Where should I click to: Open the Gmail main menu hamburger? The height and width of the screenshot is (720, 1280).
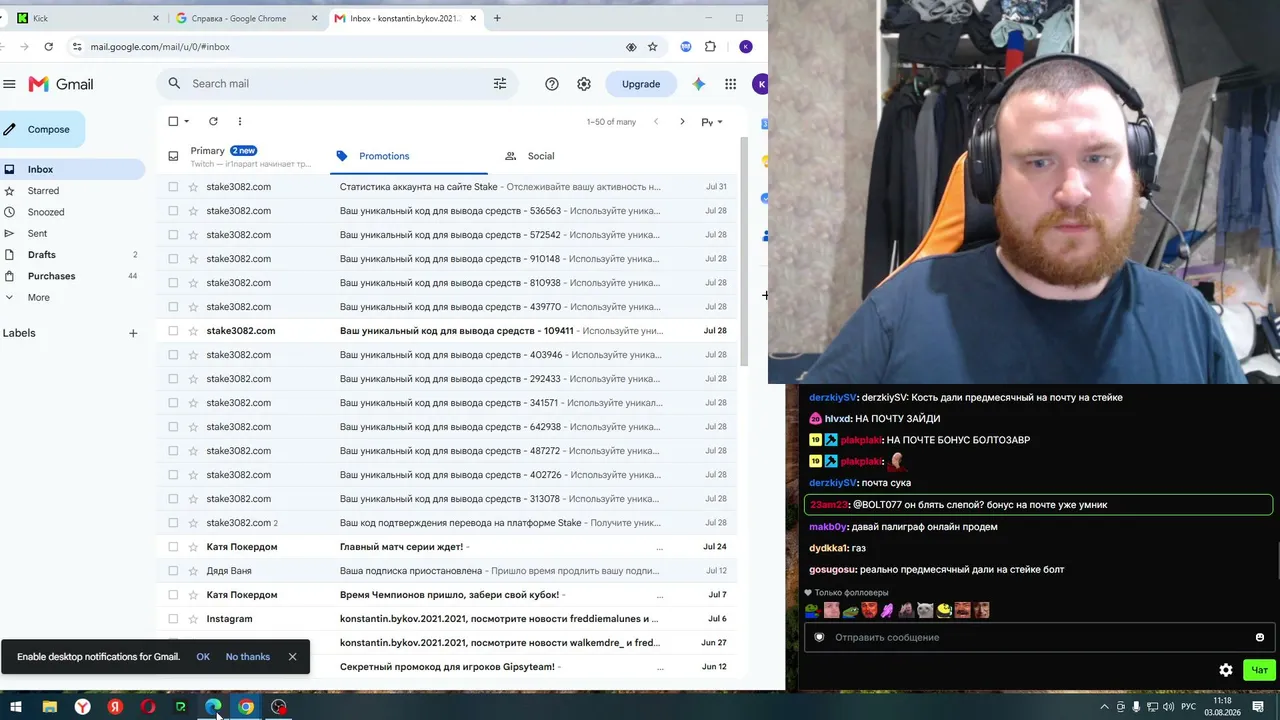(x=9, y=84)
